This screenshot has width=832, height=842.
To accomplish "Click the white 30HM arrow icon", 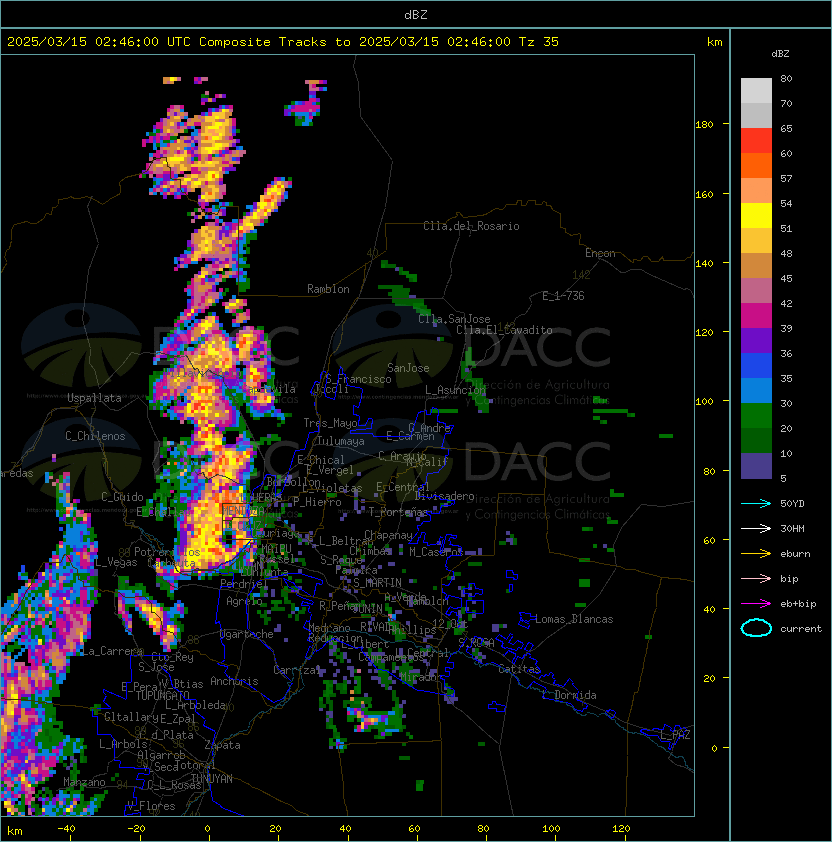I will [x=756, y=528].
